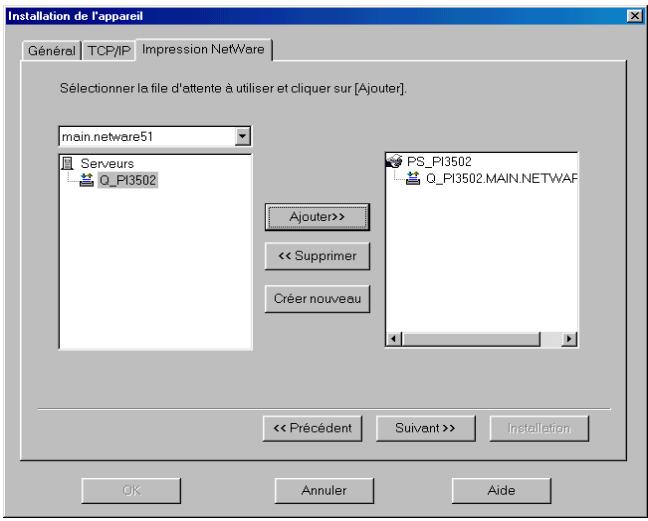This screenshot has width=648, height=521.
Task: Close the Installation de l'appareil dialog
Action: coord(634,16)
